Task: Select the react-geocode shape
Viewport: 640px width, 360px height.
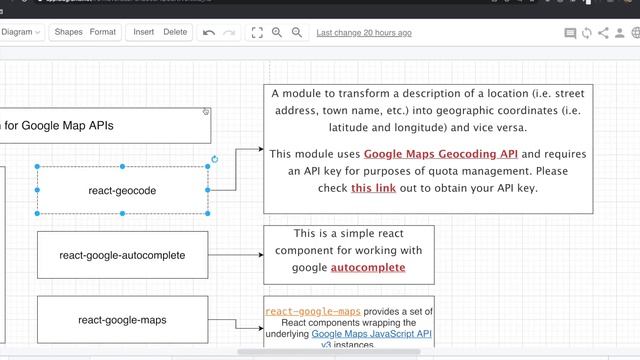Action: coord(122,190)
